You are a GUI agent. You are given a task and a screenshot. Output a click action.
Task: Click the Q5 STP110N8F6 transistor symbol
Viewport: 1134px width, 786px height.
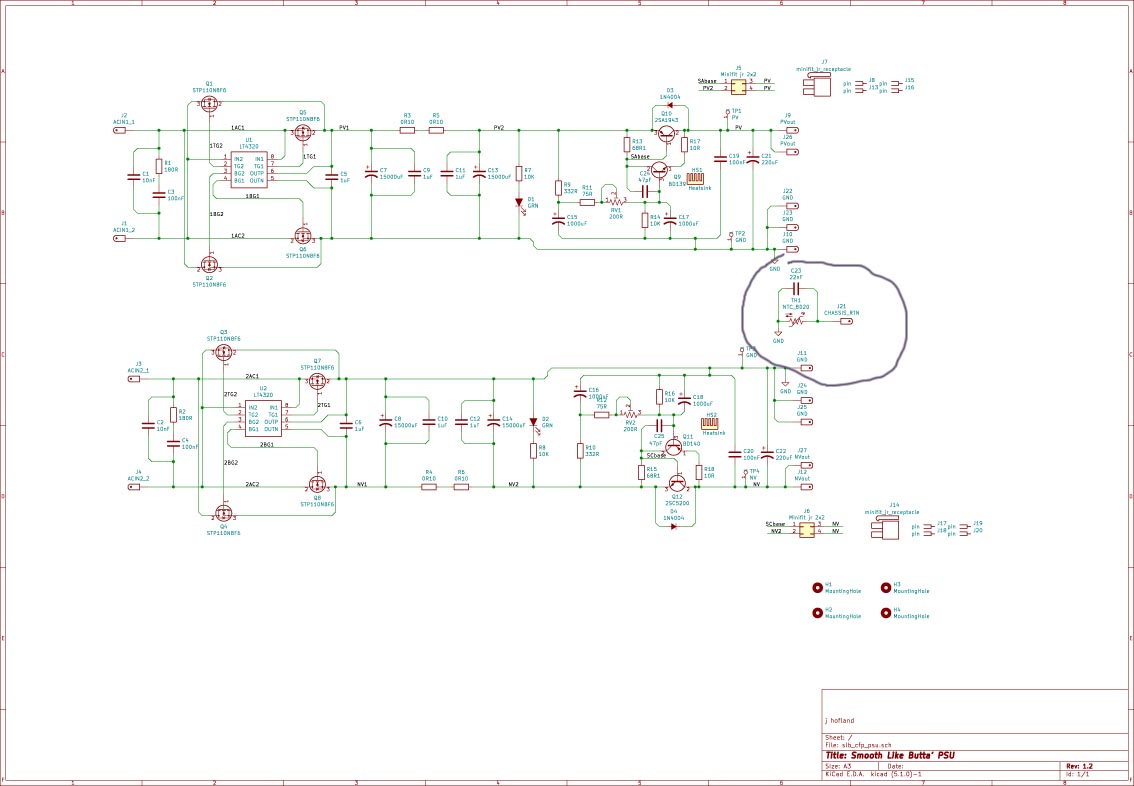(302, 132)
